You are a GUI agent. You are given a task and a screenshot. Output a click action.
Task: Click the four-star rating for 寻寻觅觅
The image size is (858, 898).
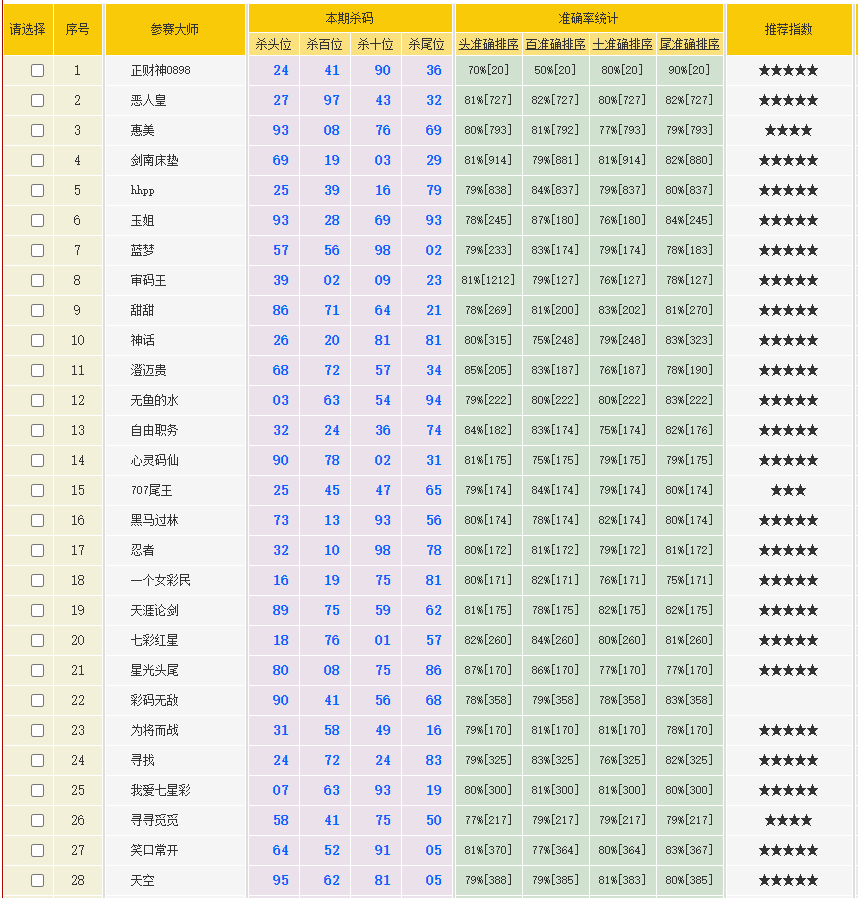(788, 820)
